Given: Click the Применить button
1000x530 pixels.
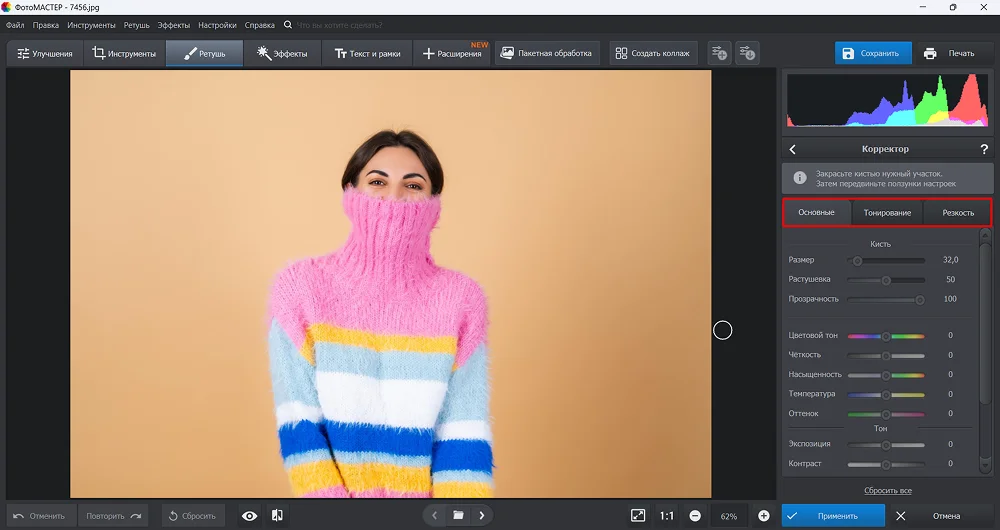Looking at the screenshot, I should [833, 516].
